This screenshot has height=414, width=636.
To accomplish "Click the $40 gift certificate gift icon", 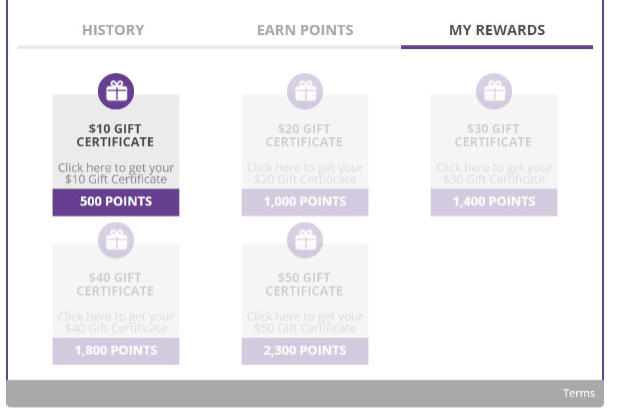I will (116, 240).
